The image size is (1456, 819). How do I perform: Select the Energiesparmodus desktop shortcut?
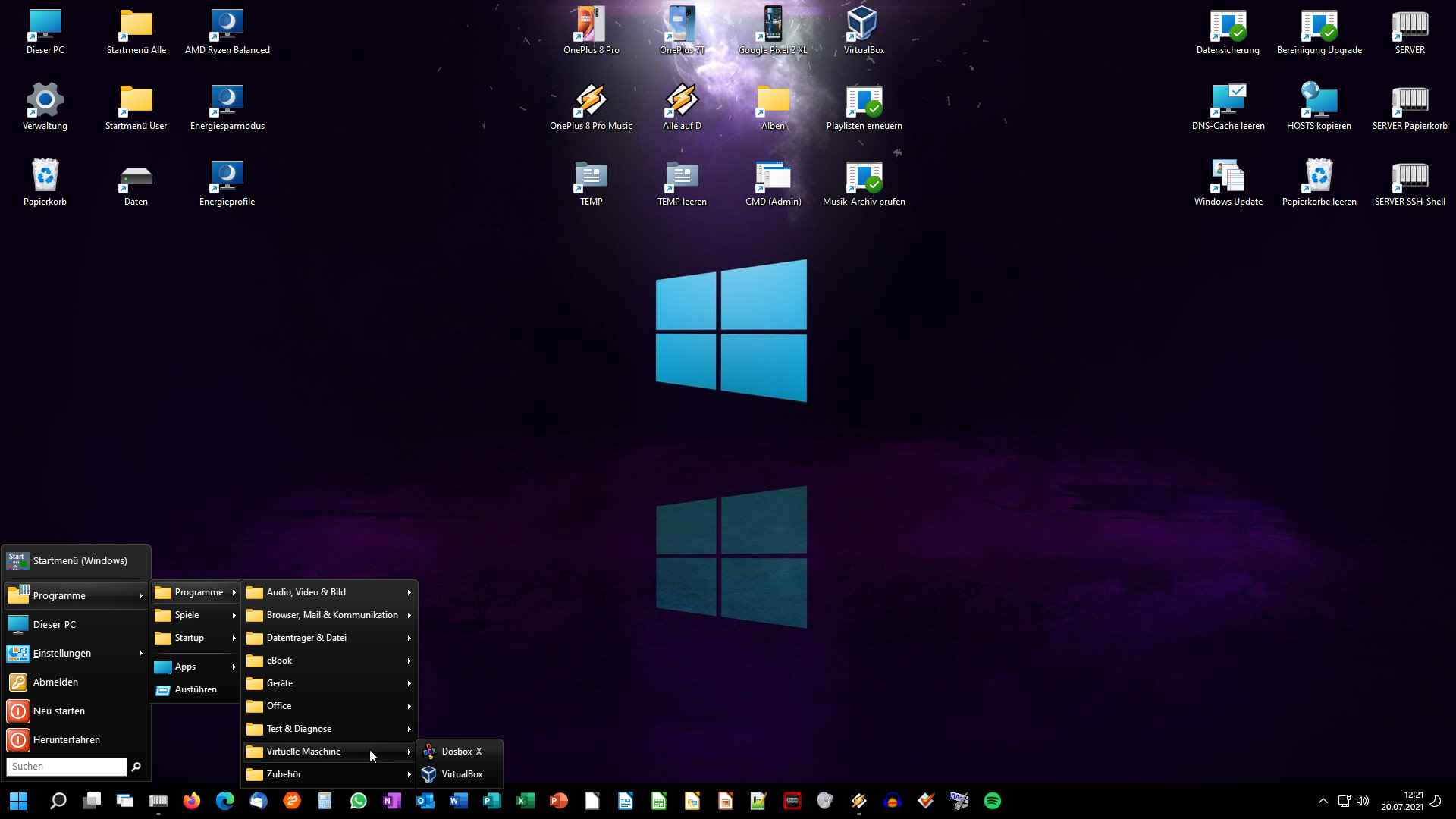pos(227,108)
